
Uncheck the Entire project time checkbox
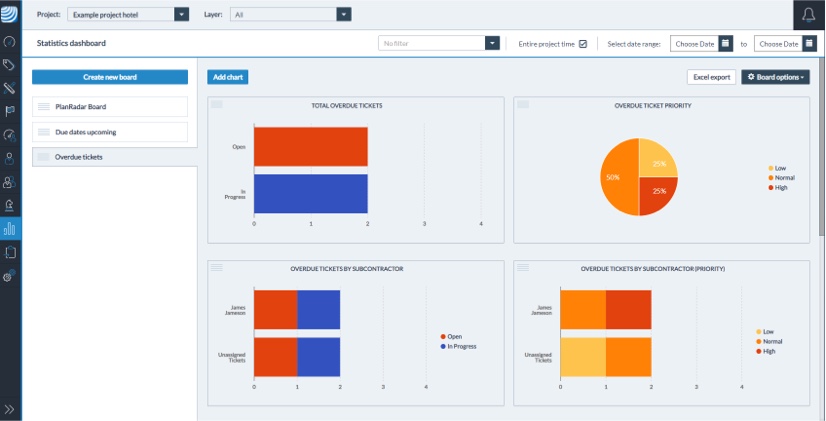tap(583, 44)
